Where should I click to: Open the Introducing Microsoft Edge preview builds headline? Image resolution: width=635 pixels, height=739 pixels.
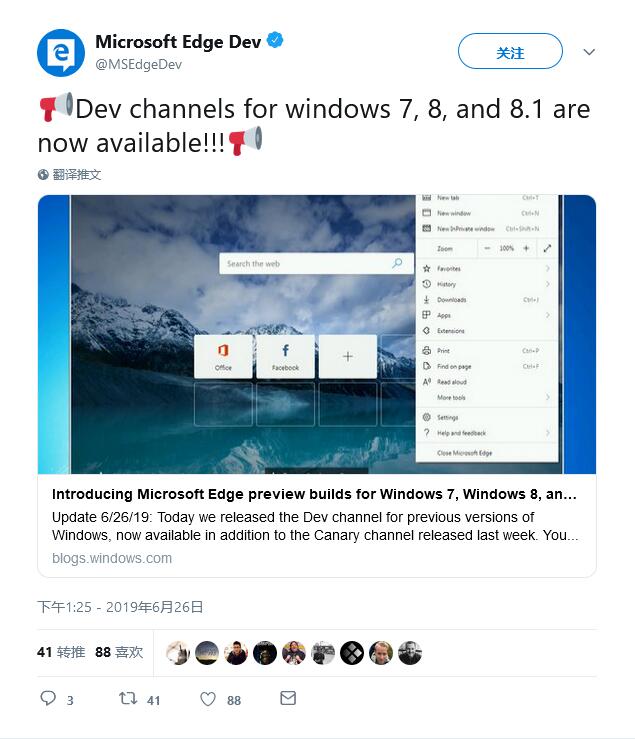pyautogui.click(x=314, y=494)
